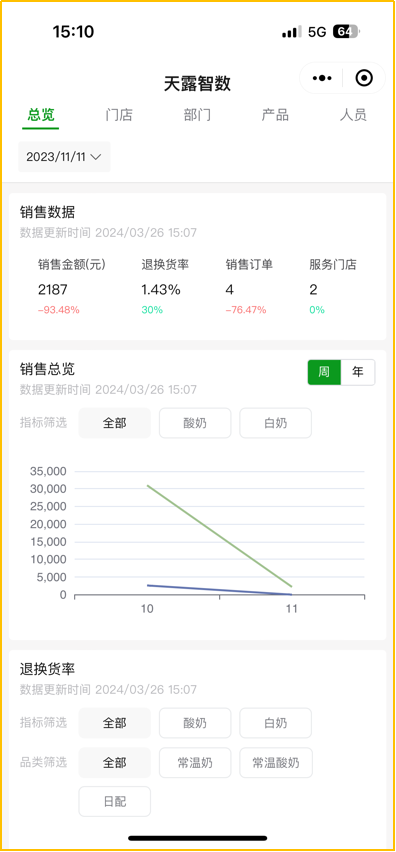
Task: Expand the 2023/11/11 date dropdown
Action: tap(64, 157)
